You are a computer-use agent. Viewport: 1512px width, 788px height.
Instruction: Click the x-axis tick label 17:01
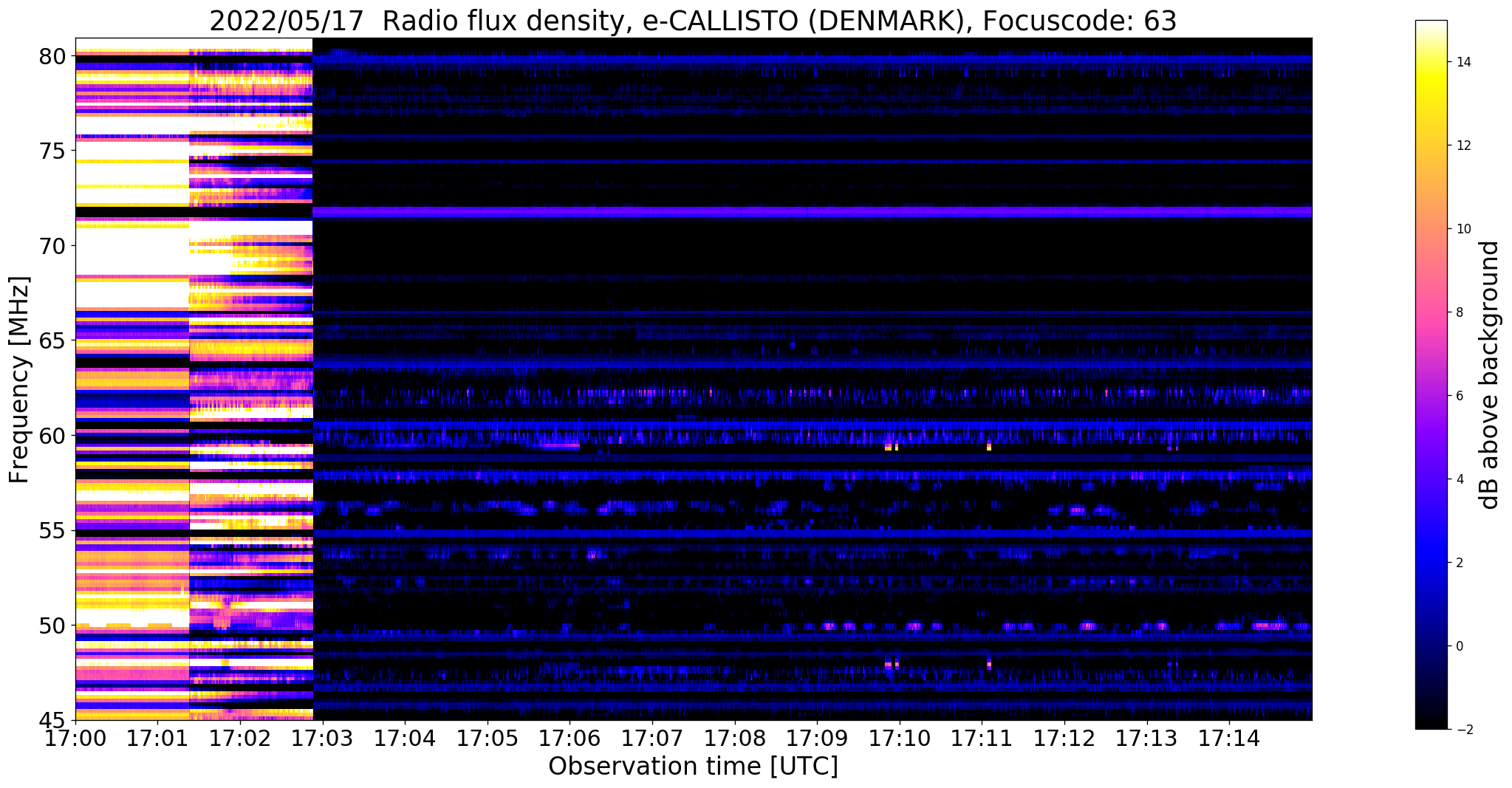pyautogui.click(x=157, y=739)
